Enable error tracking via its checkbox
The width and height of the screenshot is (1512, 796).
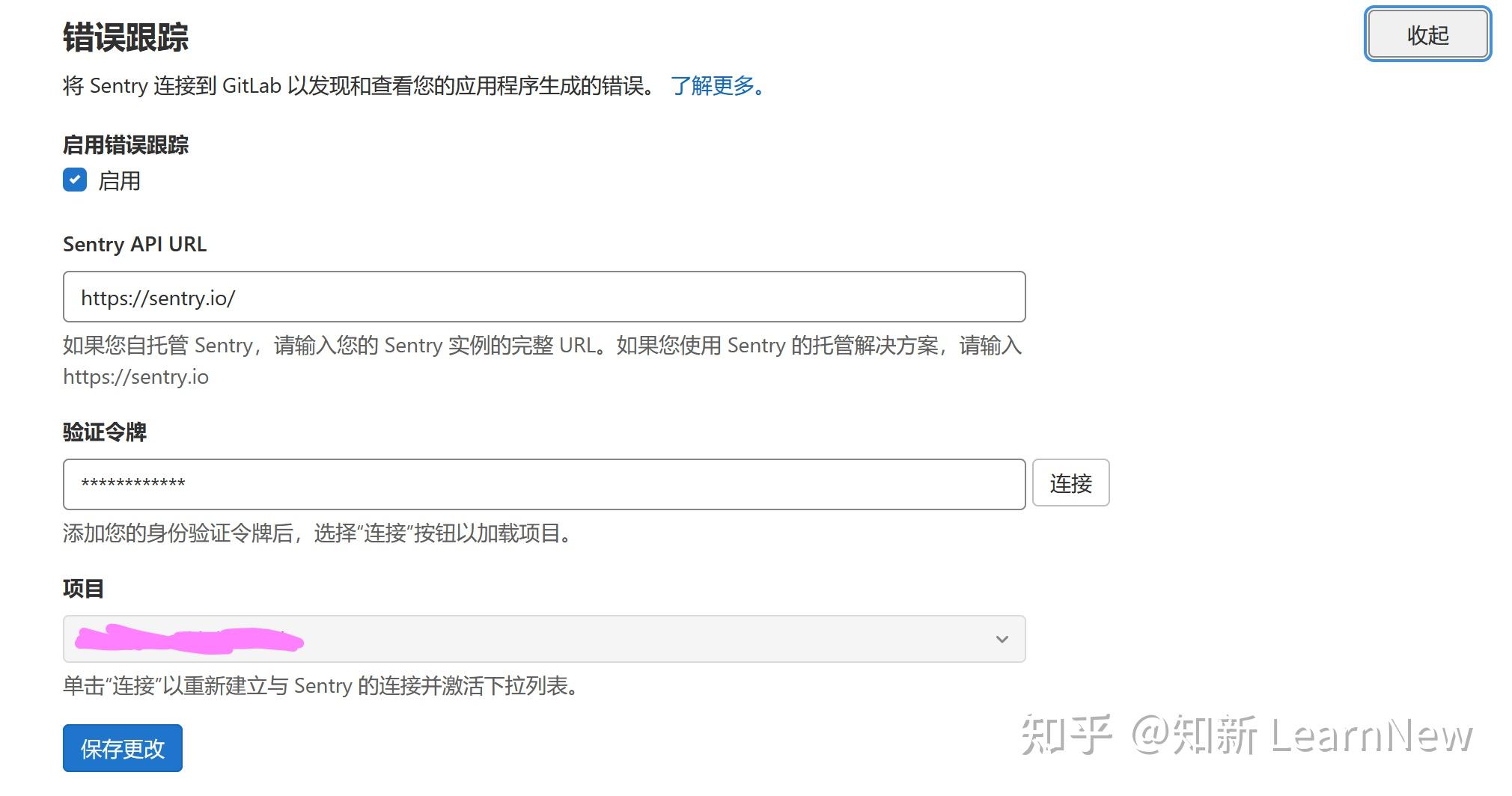pos(75,180)
